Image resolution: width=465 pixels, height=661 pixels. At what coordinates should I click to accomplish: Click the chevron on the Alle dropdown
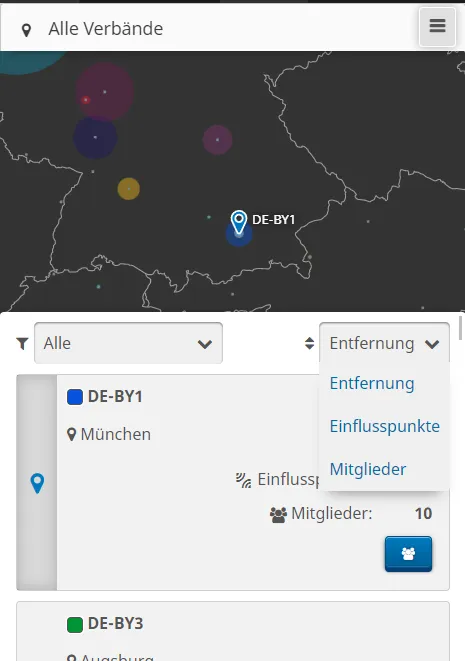(205, 344)
